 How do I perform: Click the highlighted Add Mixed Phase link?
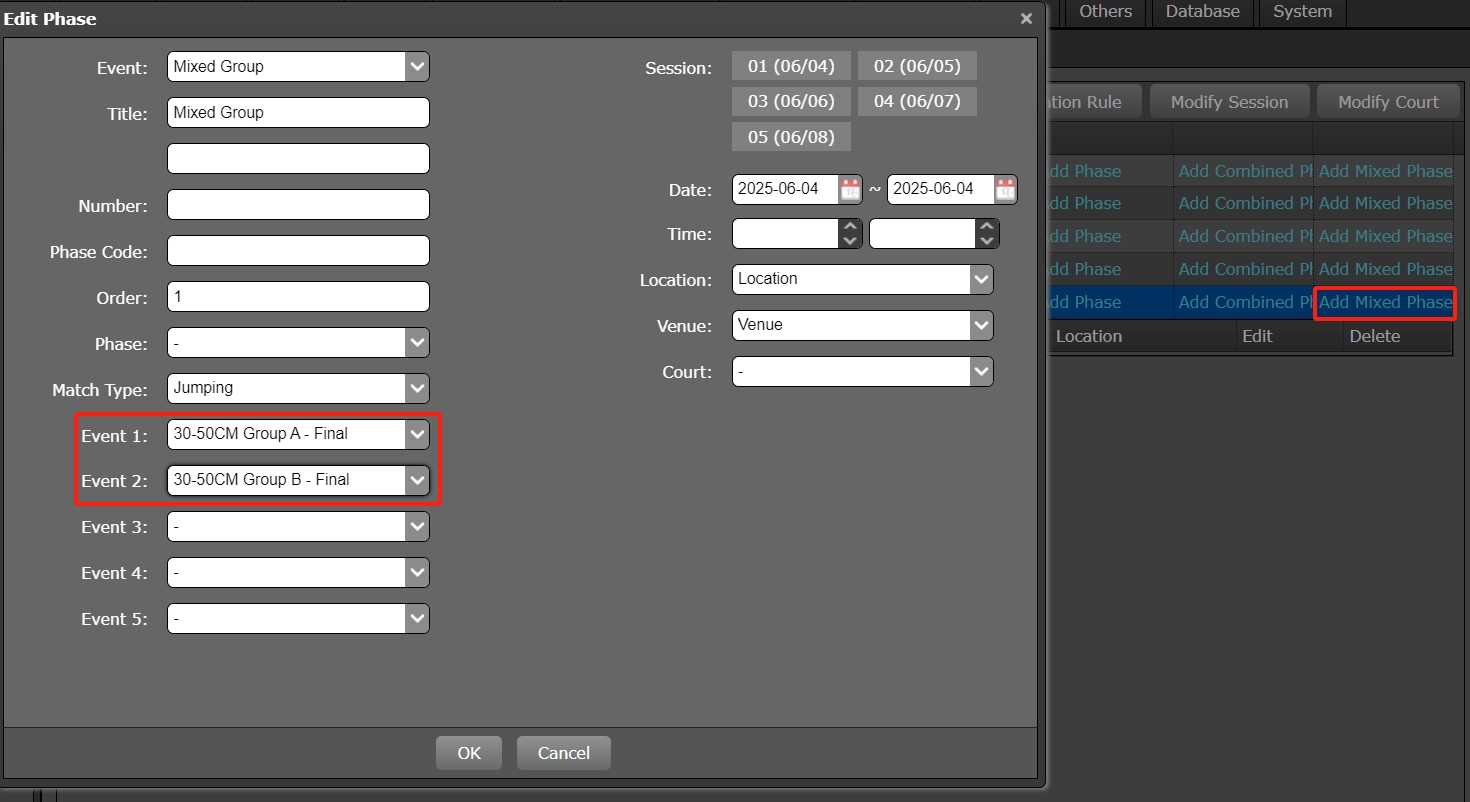click(x=1385, y=302)
